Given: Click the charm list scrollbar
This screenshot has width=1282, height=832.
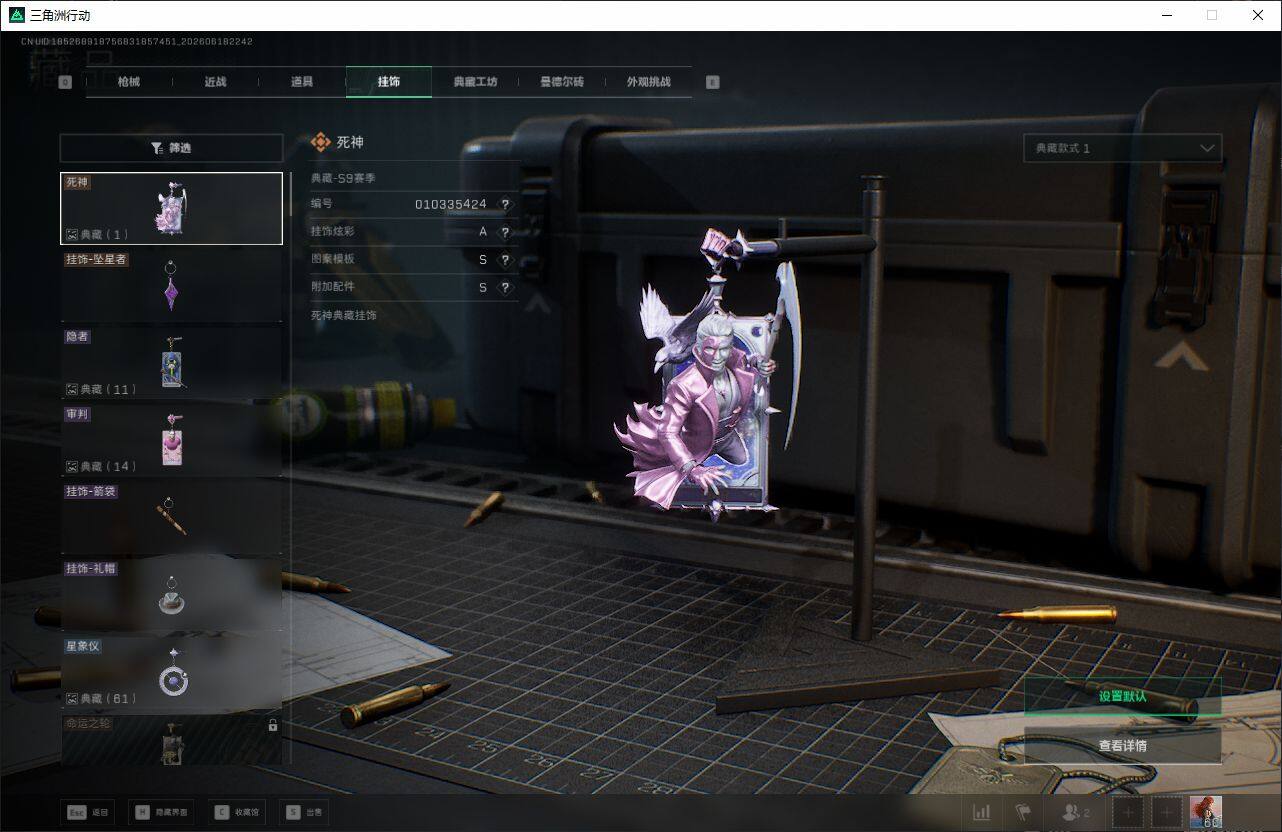Looking at the screenshot, I should 291,195.
